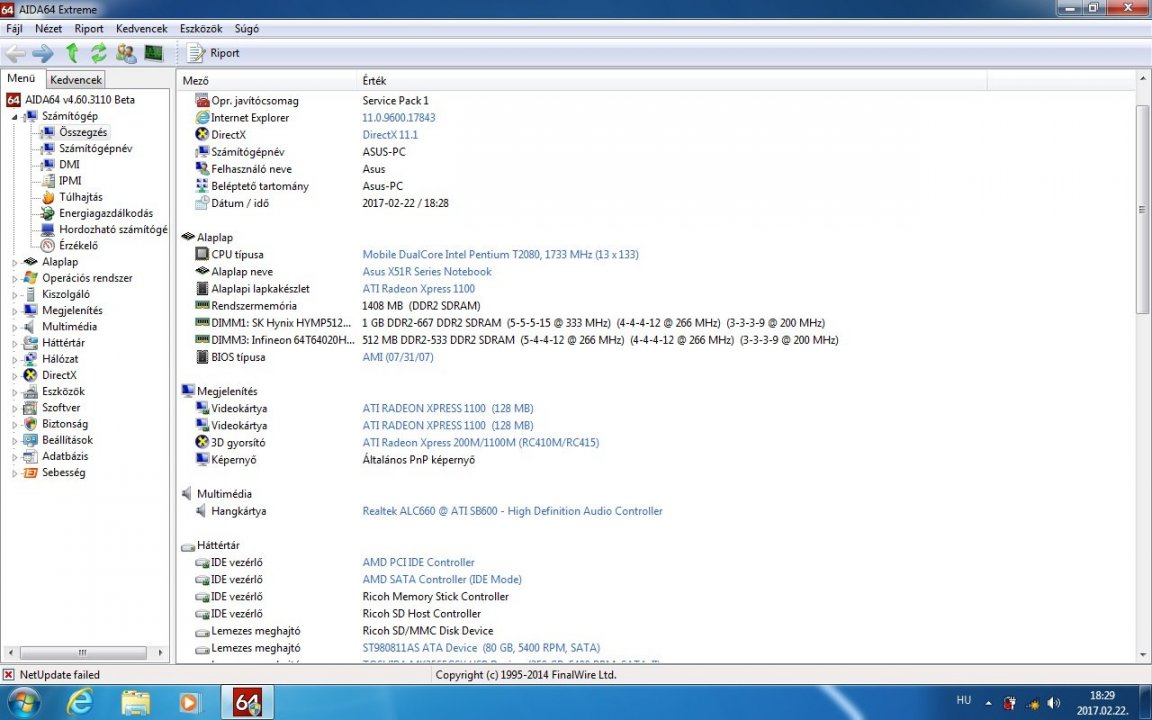Click the green up-arrow toolbar icon
Screen dimensions: 1152x720
72,53
